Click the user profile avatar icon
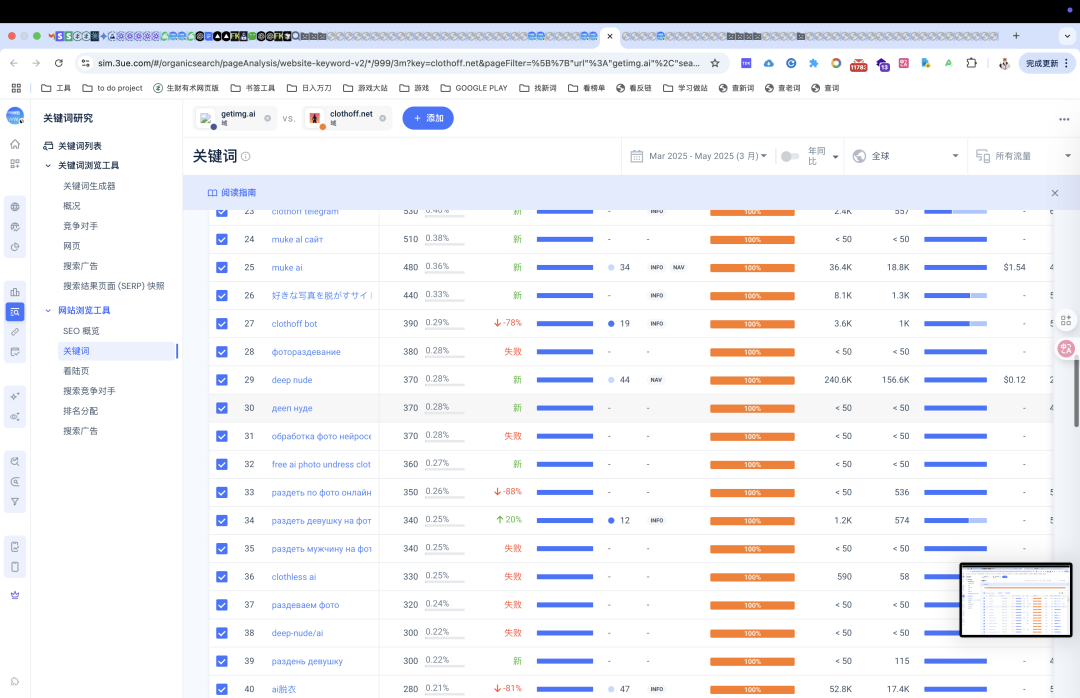Screen dimensions: 1080x698 [x=1004, y=63]
